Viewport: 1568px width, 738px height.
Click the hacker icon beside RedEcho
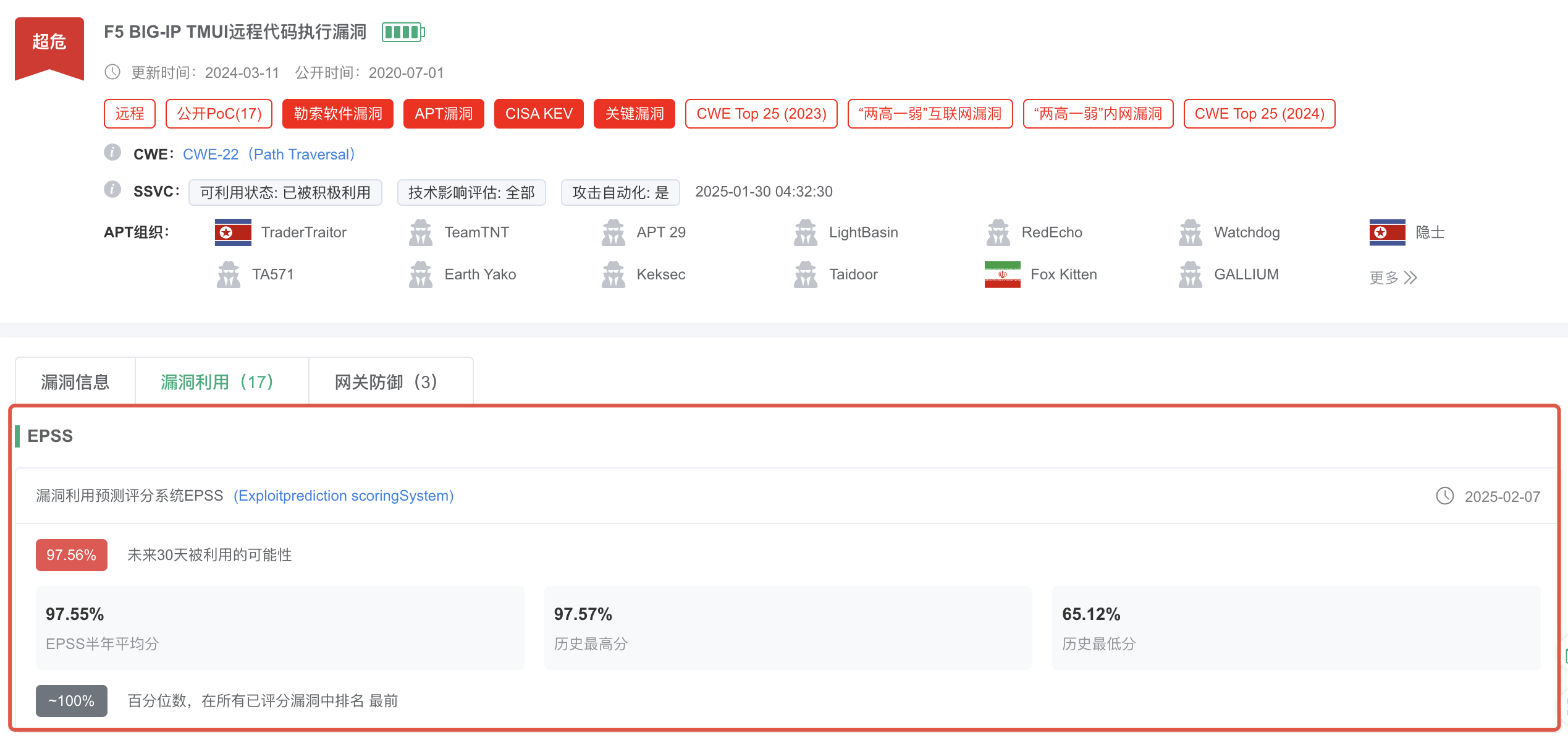(x=998, y=232)
